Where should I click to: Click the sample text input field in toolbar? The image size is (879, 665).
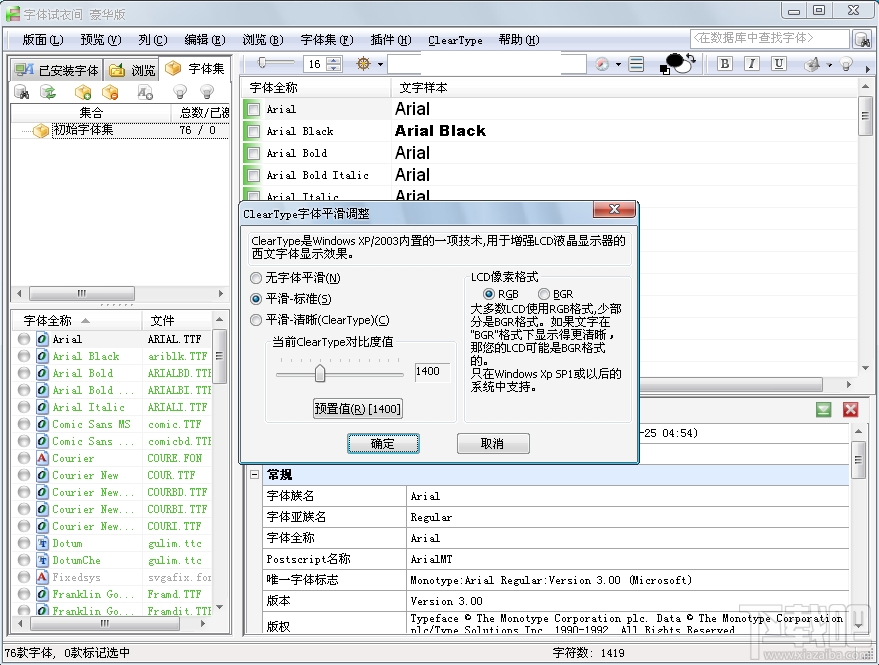[x=486, y=64]
